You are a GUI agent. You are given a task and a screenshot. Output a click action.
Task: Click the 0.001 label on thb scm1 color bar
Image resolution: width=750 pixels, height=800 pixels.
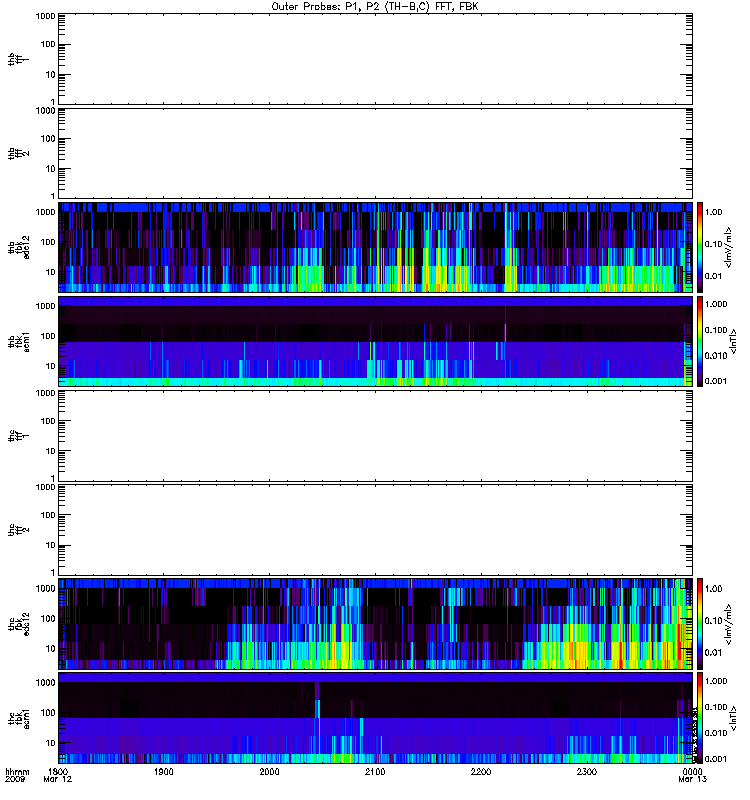[716, 381]
